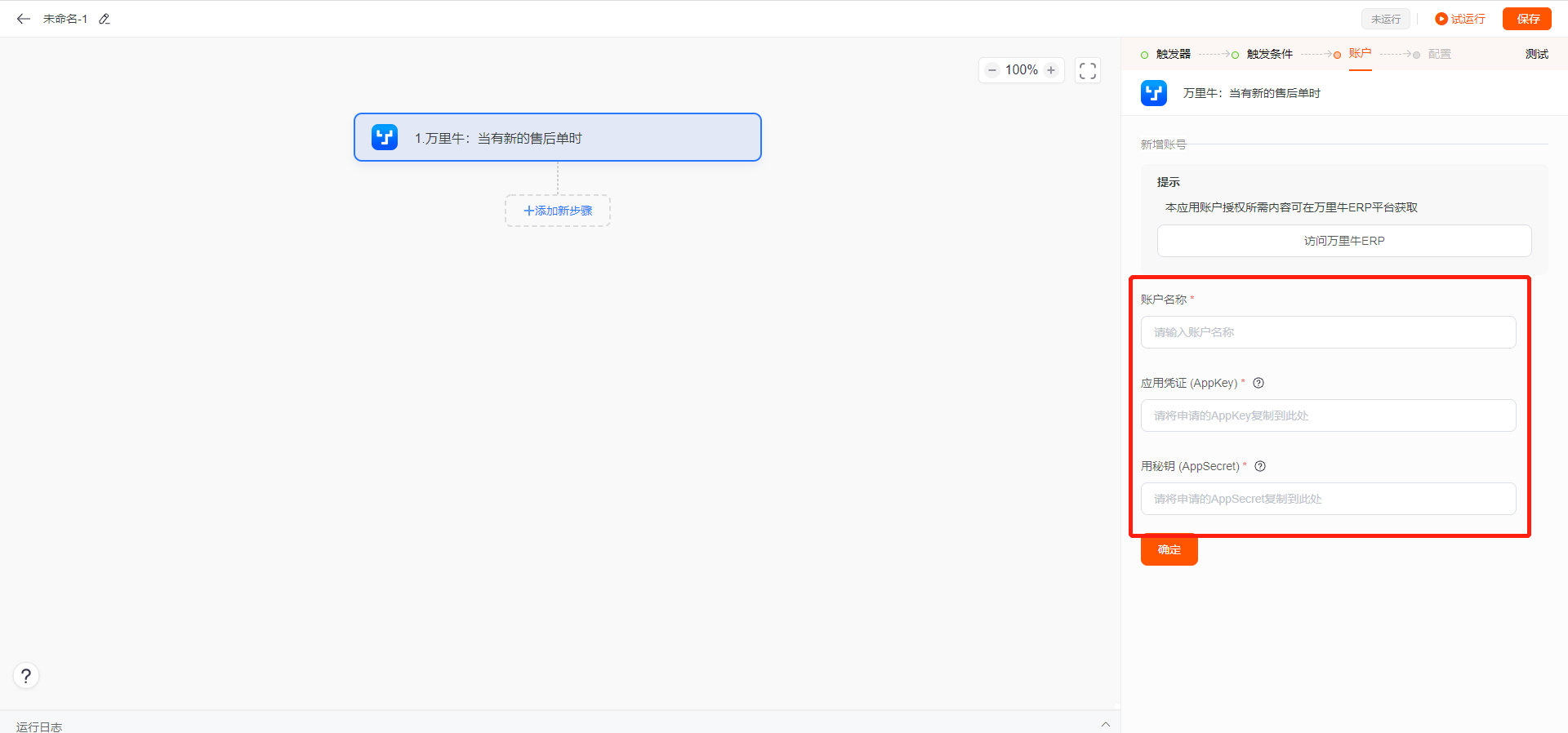
Task: Click the 运行日志 label
Action: 39,726
